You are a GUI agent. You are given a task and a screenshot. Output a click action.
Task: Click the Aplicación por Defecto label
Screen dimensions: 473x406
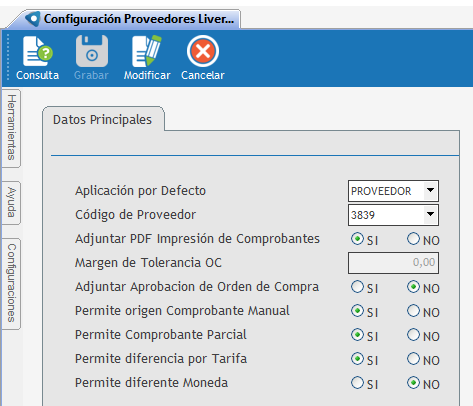140,191
